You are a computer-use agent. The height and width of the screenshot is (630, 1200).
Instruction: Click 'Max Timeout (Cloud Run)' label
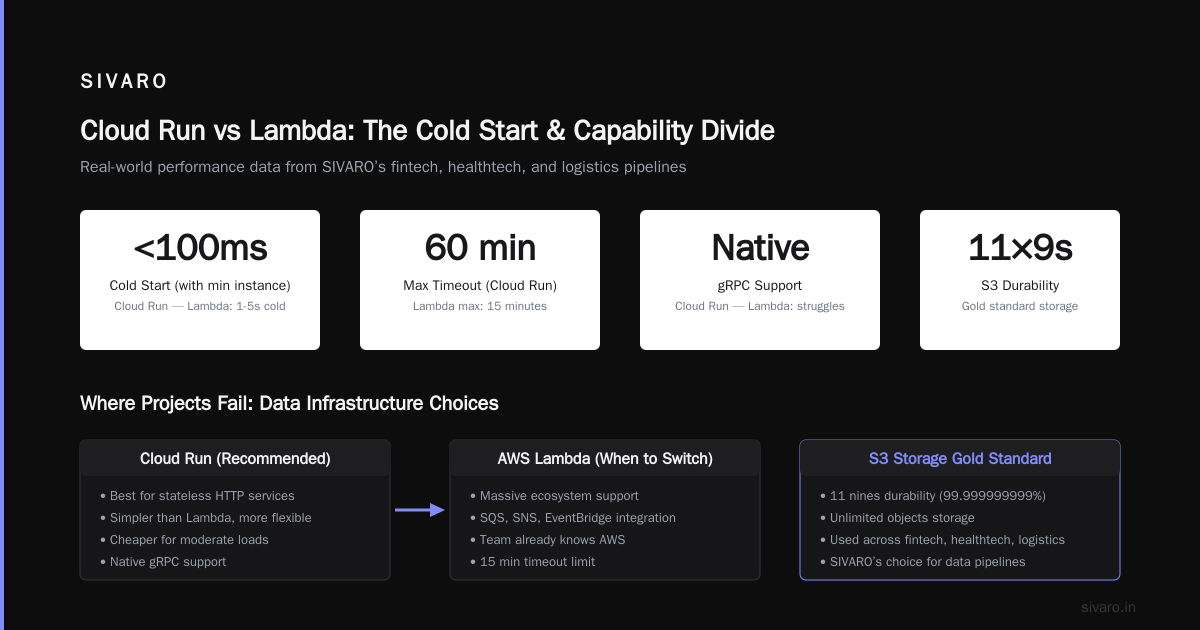480,286
